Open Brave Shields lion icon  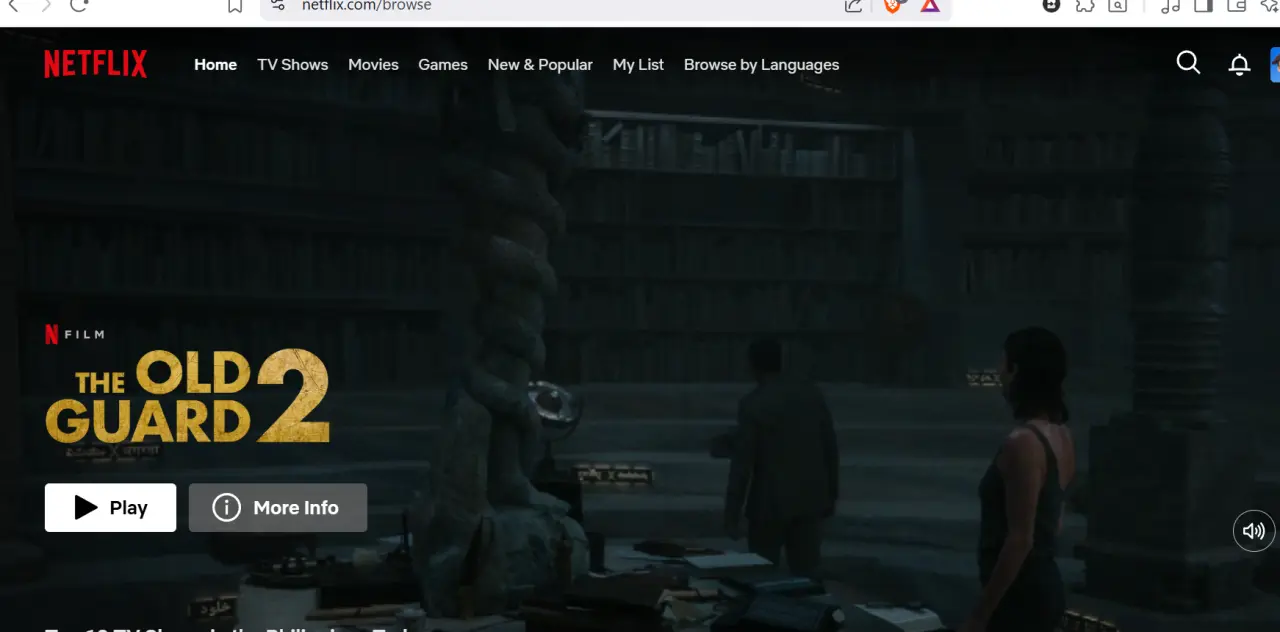[893, 5]
